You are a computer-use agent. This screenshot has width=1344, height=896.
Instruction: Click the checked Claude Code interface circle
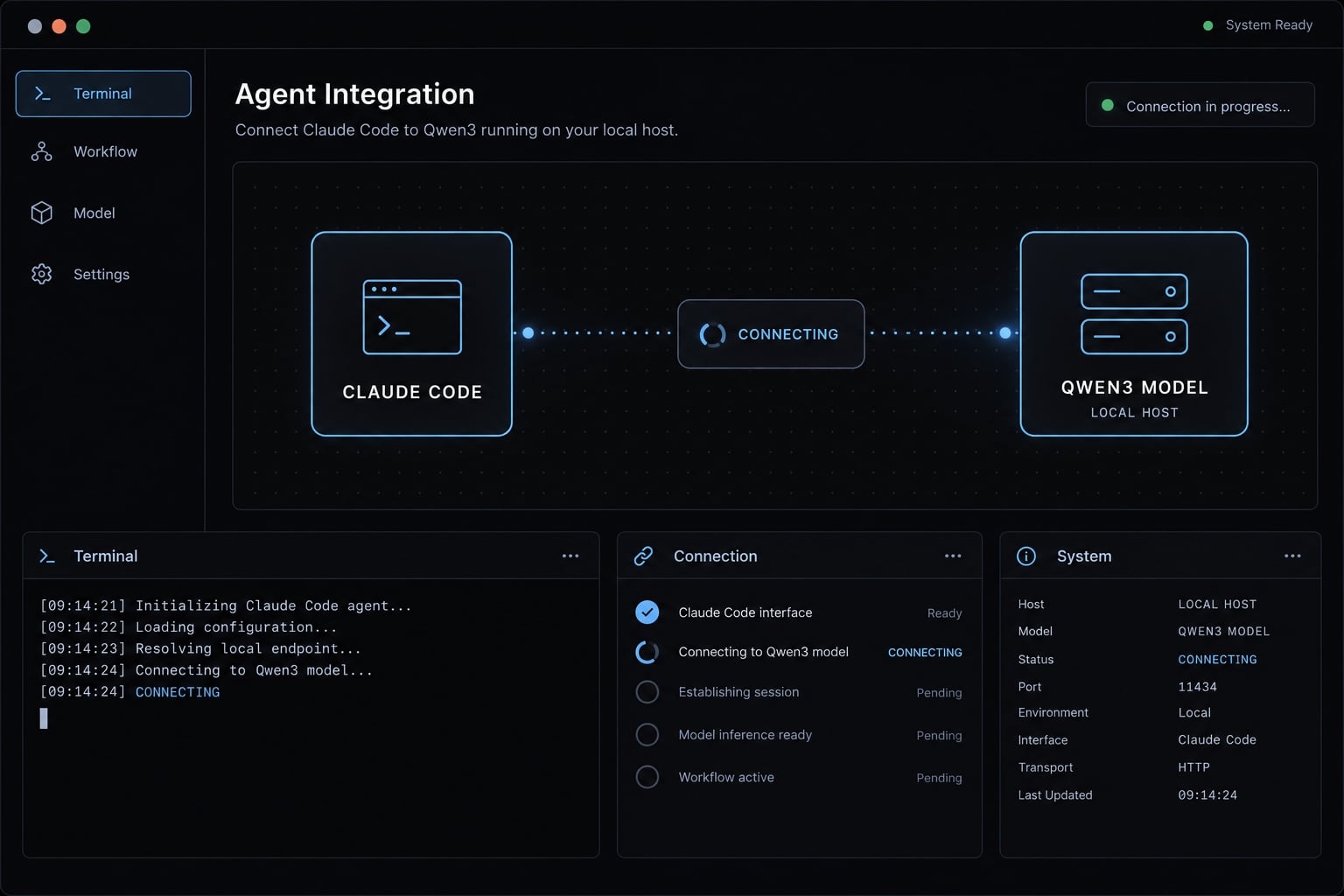(x=647, y=612)
